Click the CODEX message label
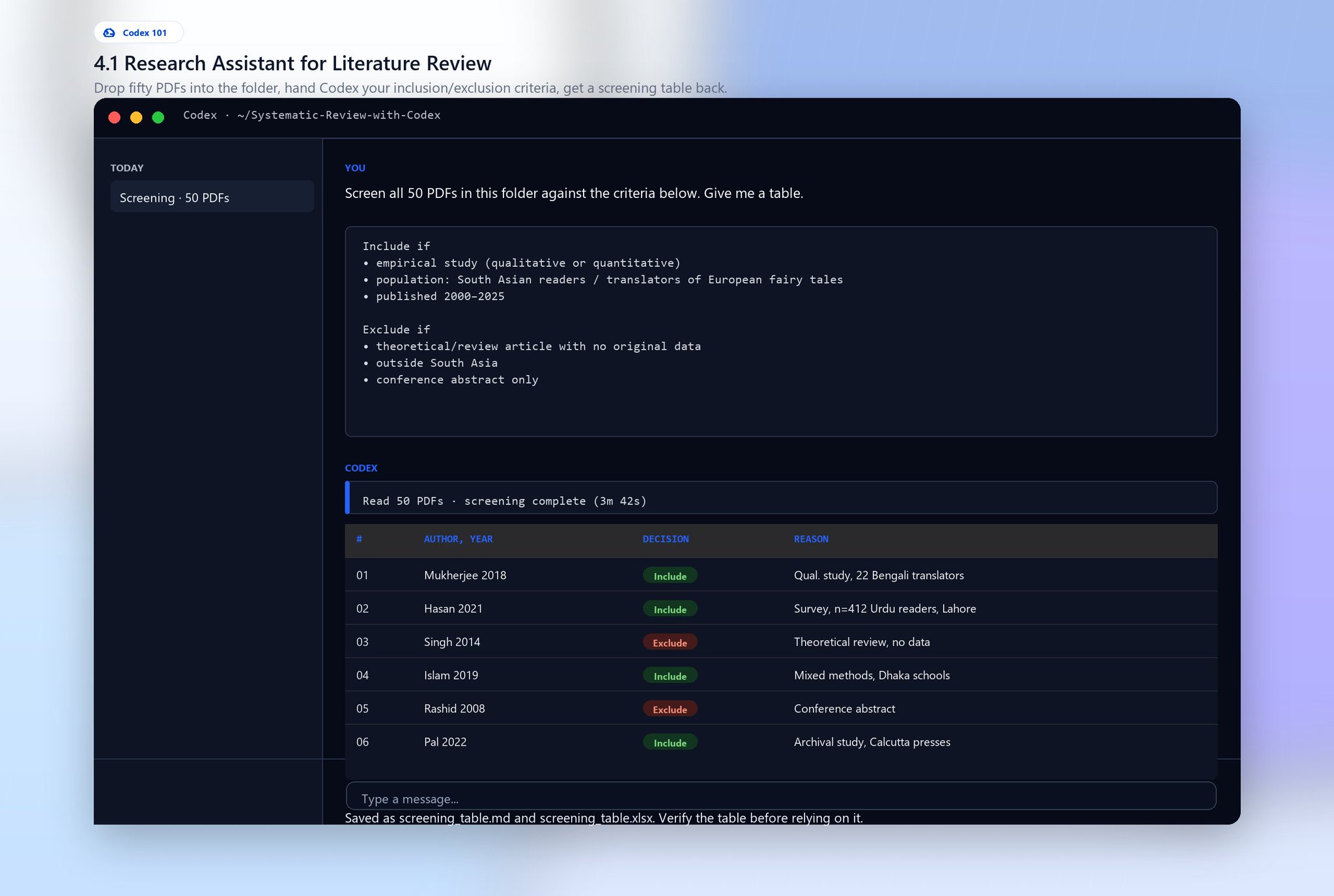 361,468
